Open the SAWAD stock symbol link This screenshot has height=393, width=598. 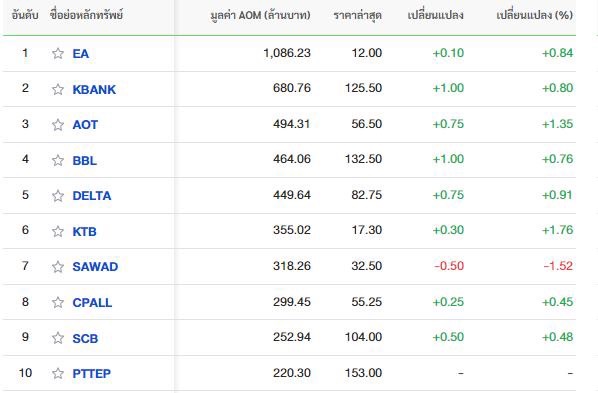click(x=95, y=267)
